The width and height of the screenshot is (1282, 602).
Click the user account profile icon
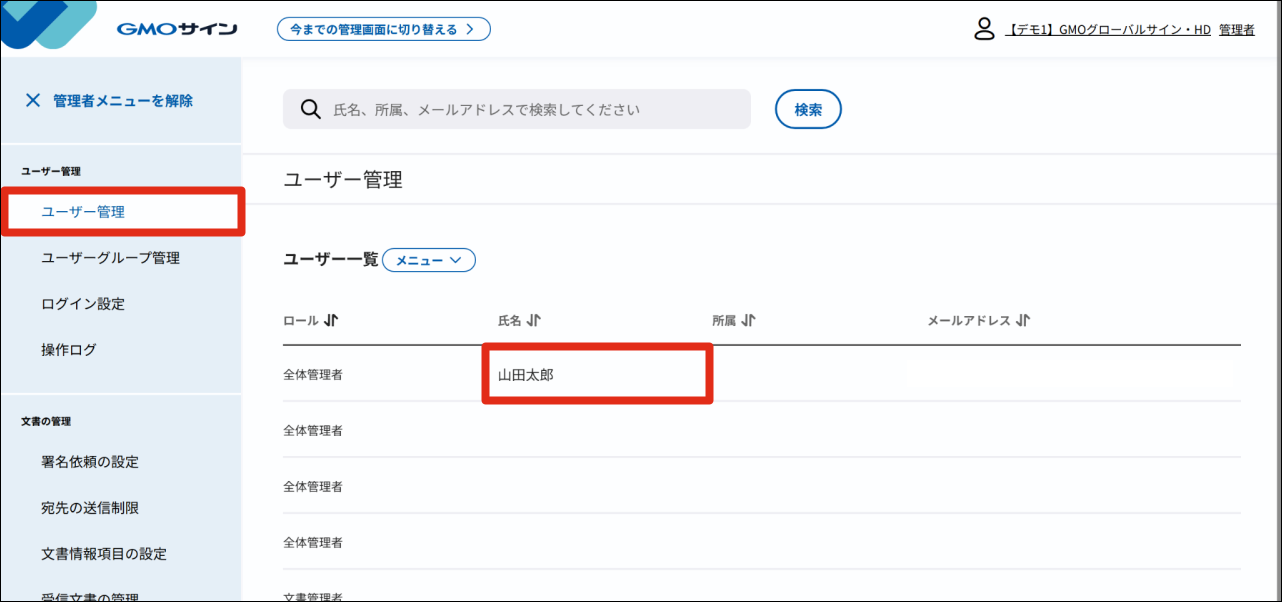click(984, 29)
